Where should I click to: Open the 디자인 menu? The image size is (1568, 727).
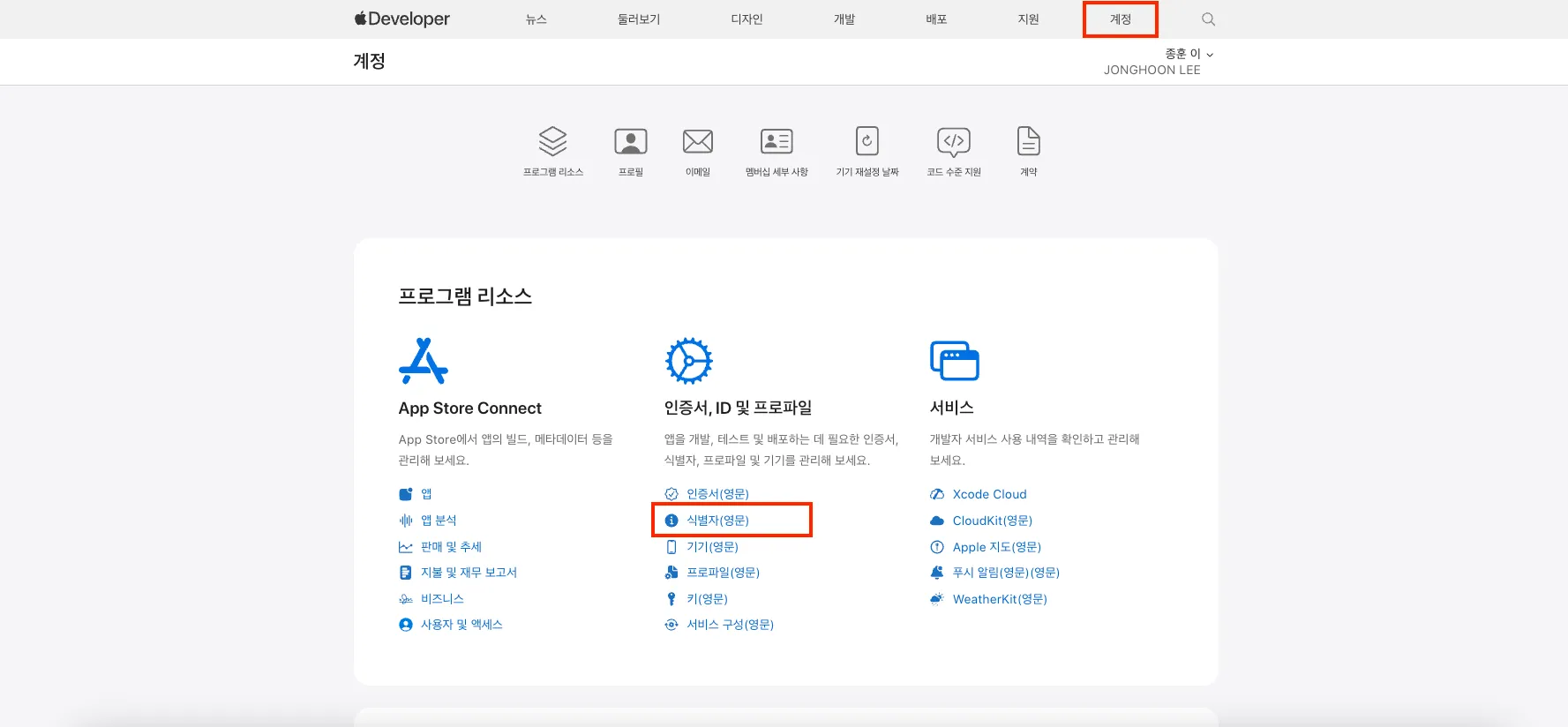coord(746,19)
